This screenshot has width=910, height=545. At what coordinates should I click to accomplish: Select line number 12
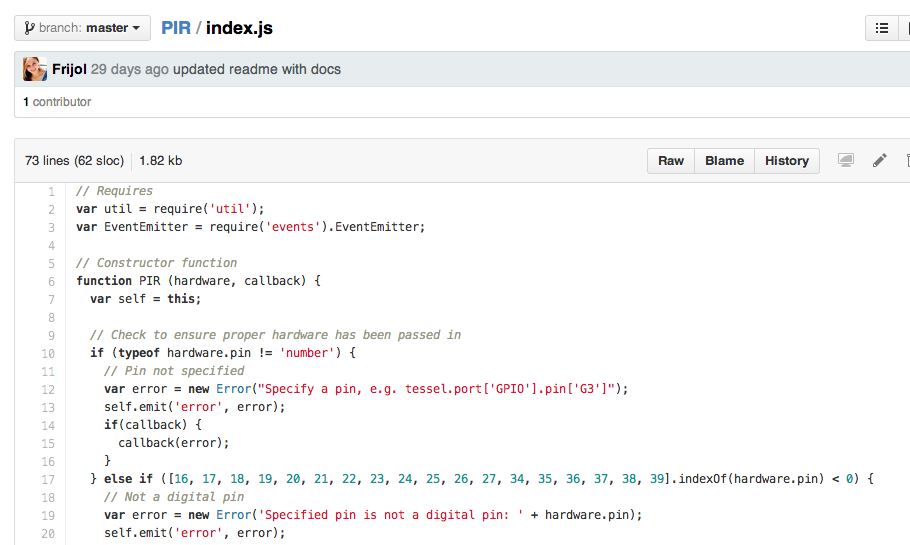pos(48,389)
